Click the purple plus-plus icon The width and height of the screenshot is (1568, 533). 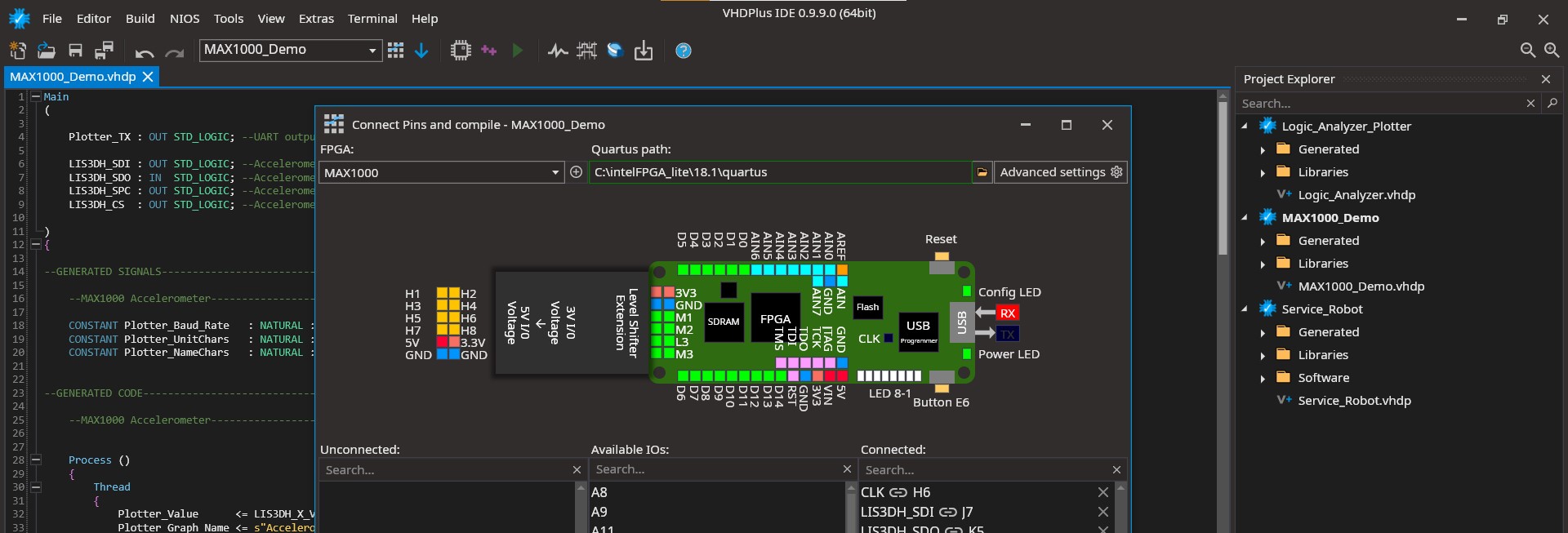tap(489, 51)
